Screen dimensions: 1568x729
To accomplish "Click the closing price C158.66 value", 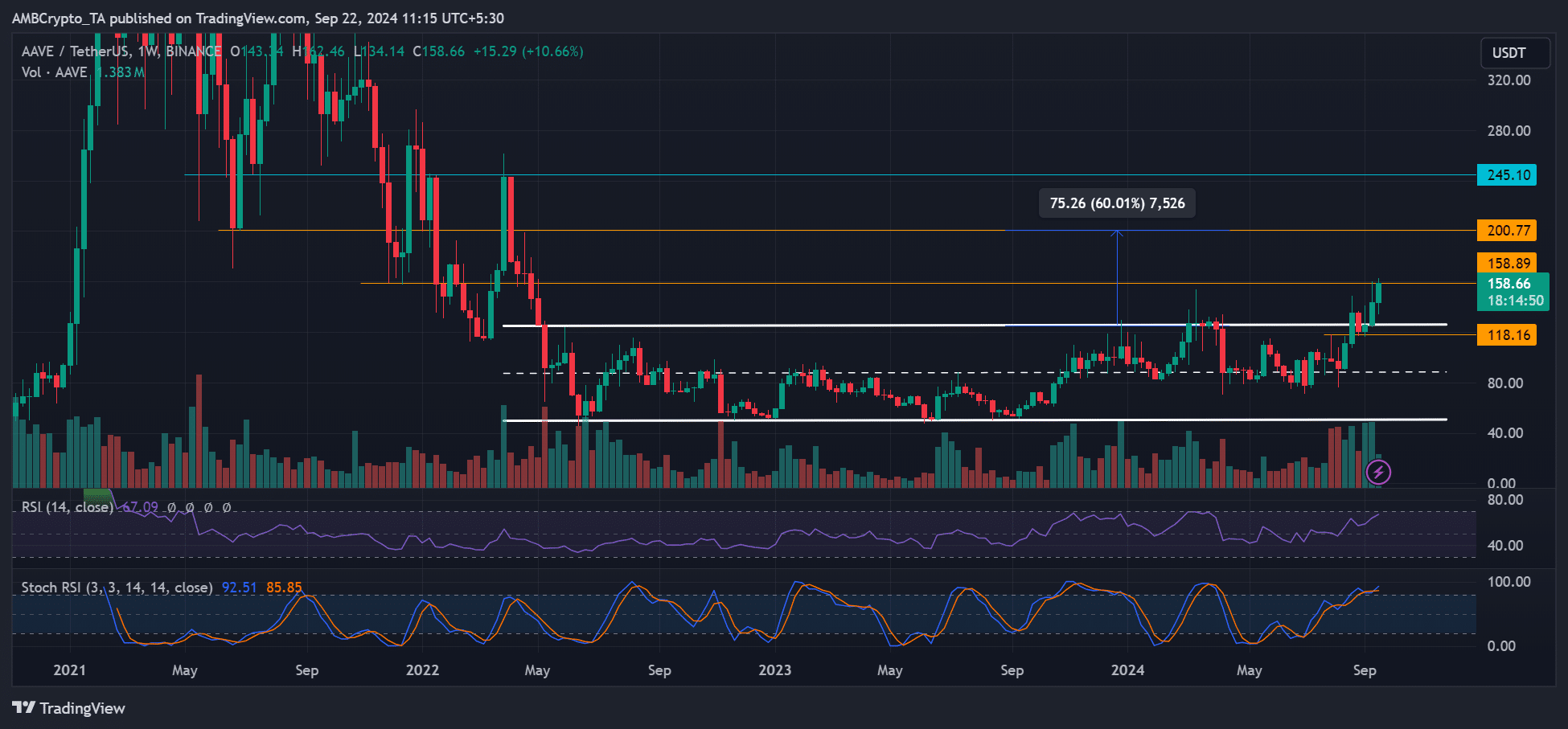I will [x=439, y=51].
